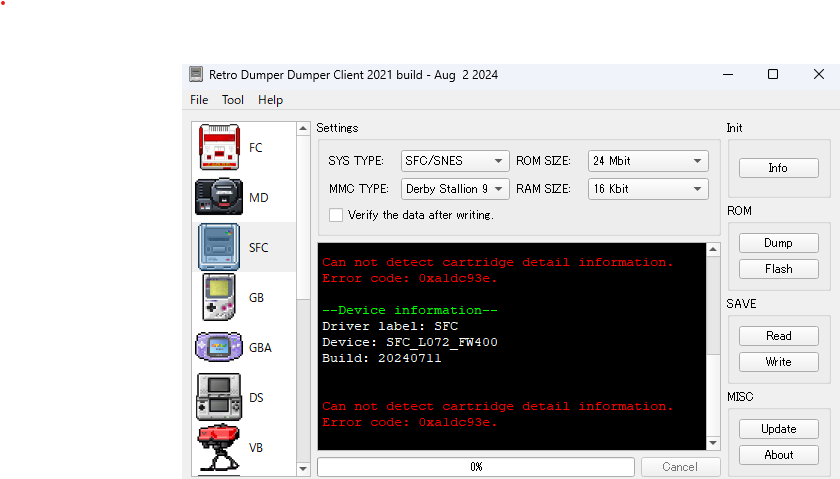Click the 'Build: 20240711' log line

coord(382,358)
